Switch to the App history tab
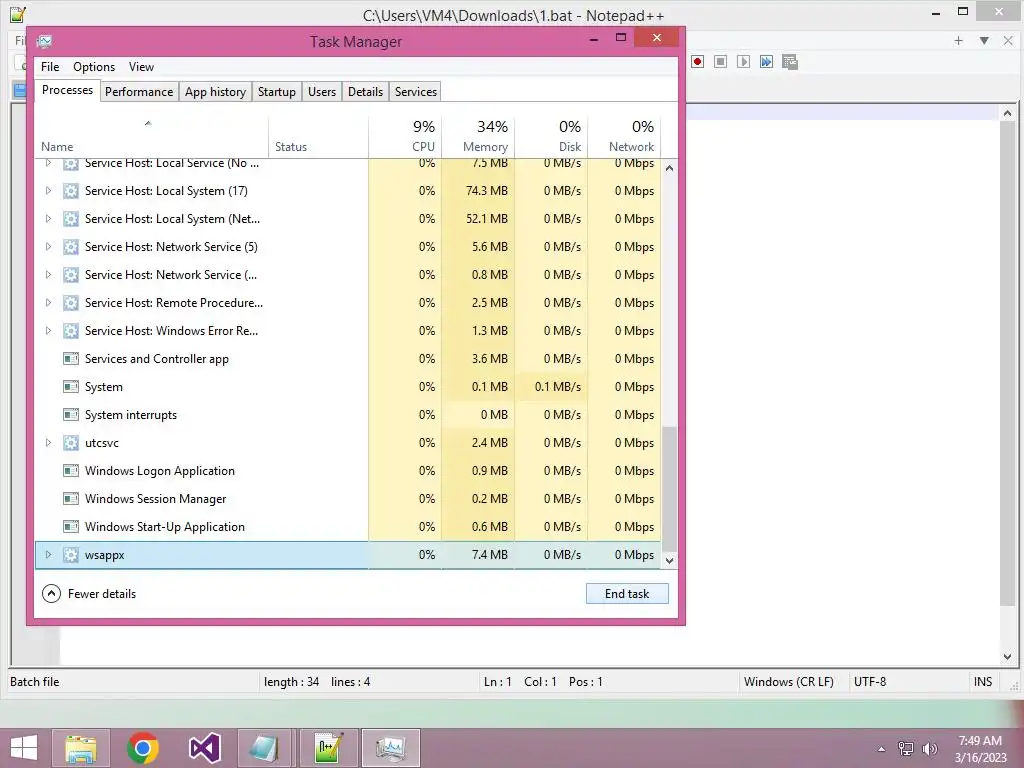The image size is (1024, 768). (x=216, y=91)
